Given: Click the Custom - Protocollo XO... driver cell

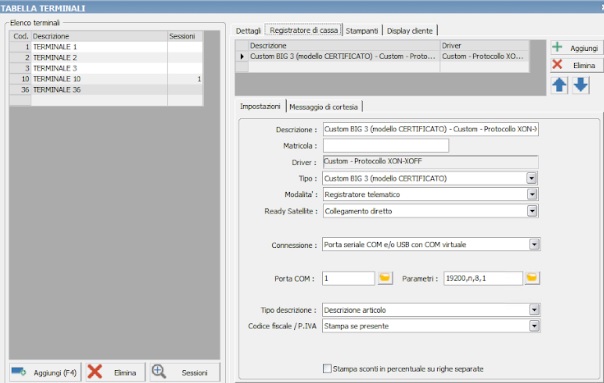Looking at the screenshot, I should point(484,56).
